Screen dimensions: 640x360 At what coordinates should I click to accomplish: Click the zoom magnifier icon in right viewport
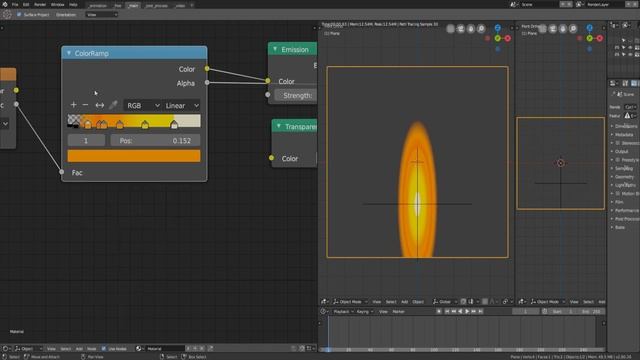point(573,29)
